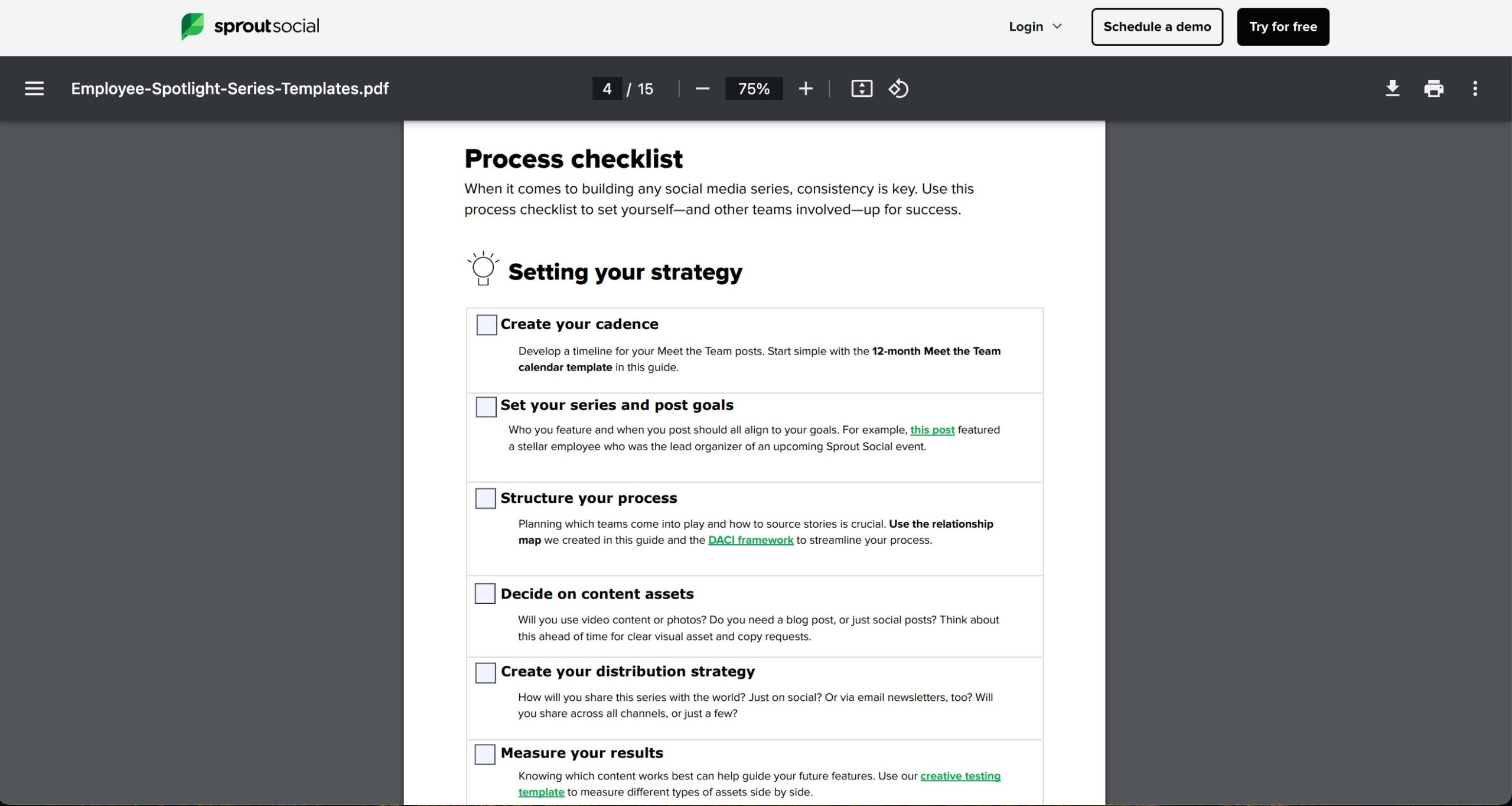Check the Create your cadence box
1512x806 pixels.
[x=486, y=324]
